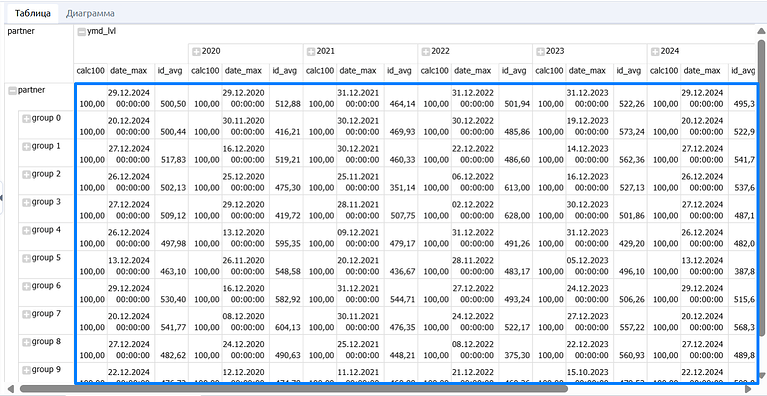The width and height of the screenshot is (767, 396).
Task: Select the cell with value 573,24
Action: pos(631,125)
